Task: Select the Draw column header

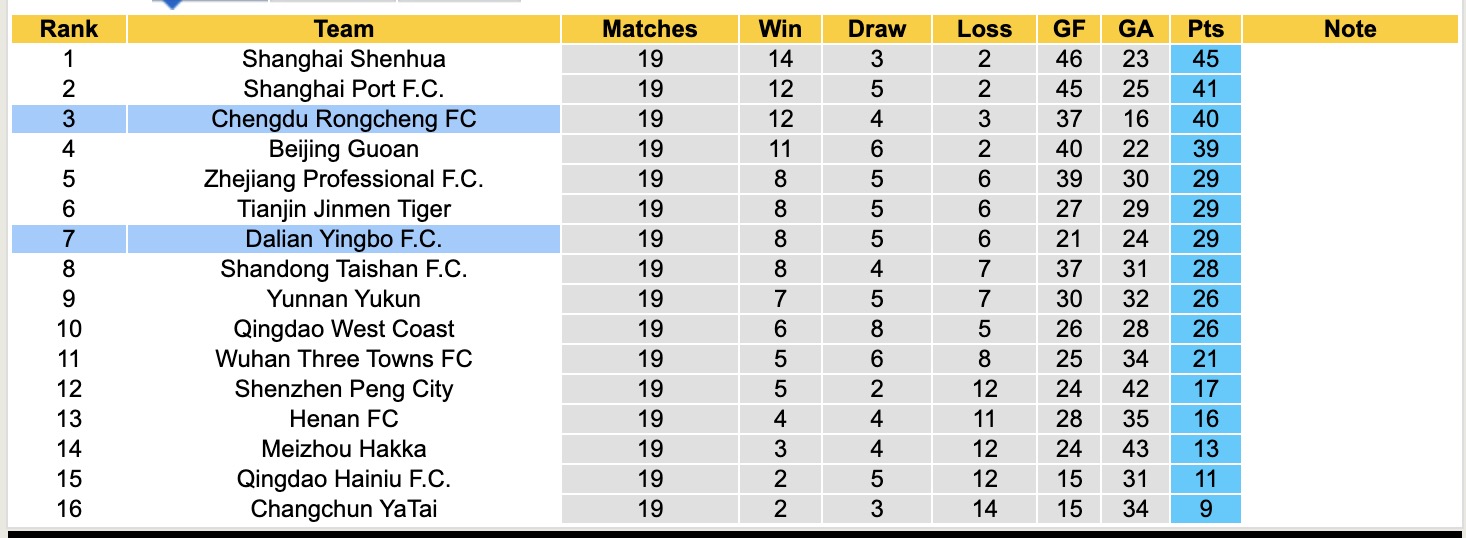Action: point(877,29)
